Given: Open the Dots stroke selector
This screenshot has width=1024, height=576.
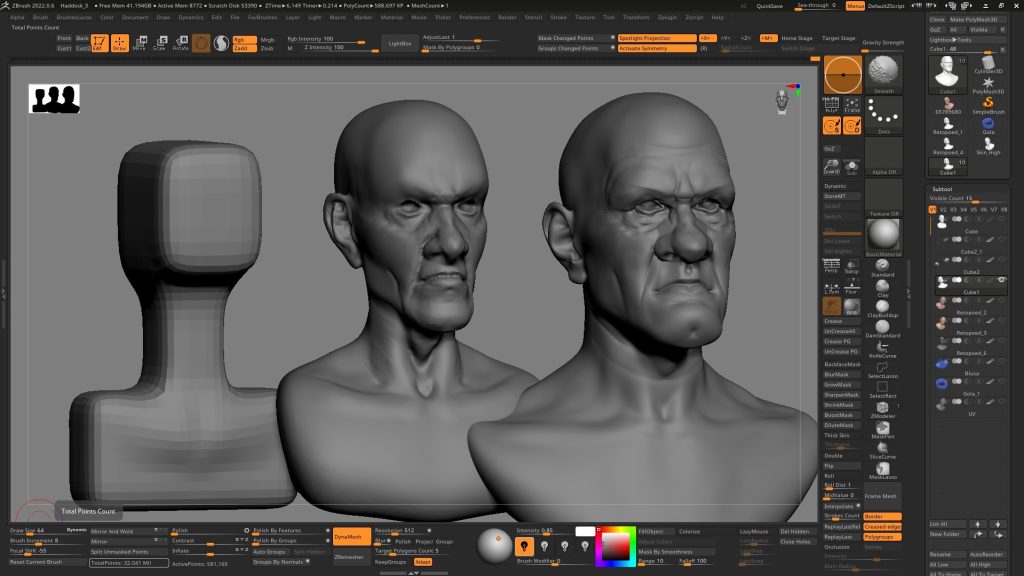Looking at the screenshot, I should (884, 116).
